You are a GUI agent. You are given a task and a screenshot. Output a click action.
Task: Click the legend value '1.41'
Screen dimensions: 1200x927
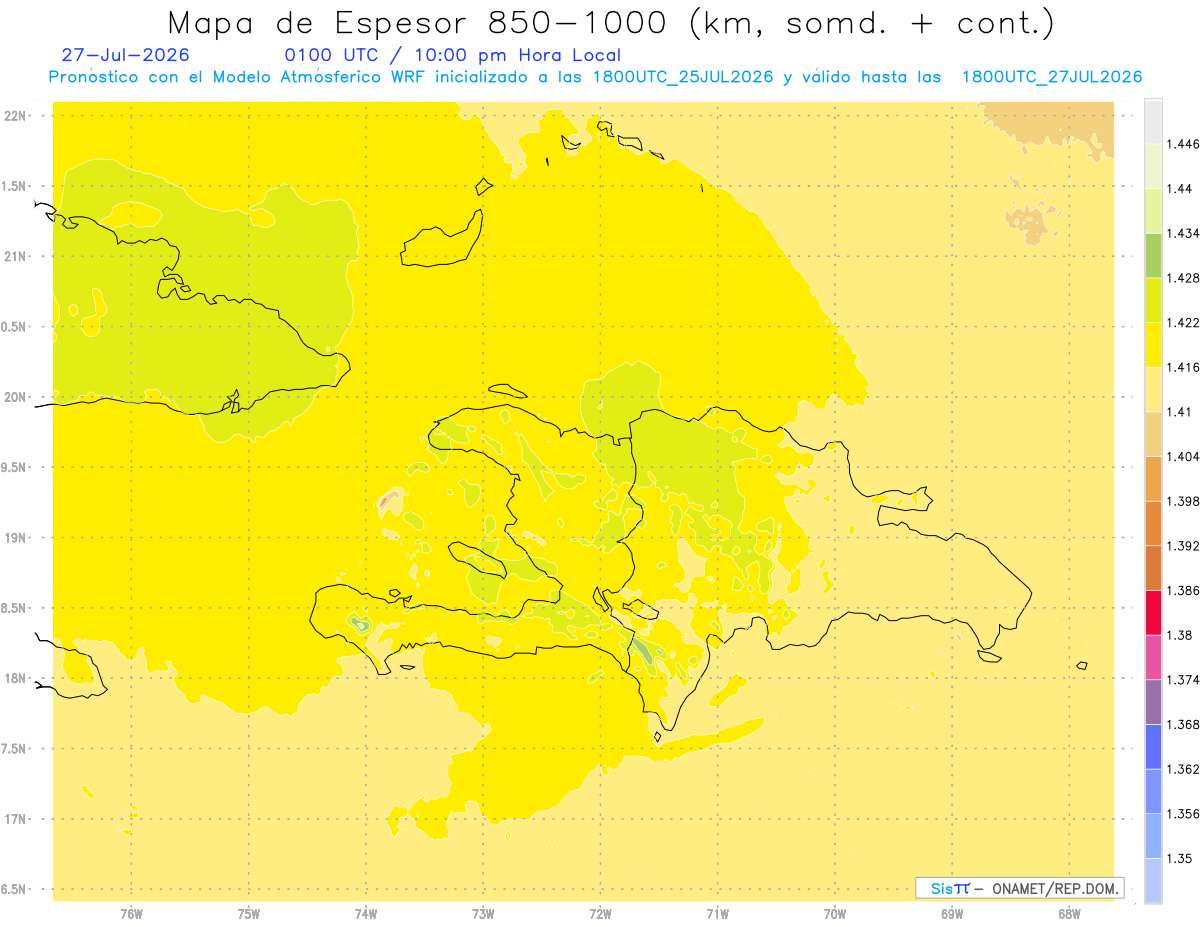click(x=1180, y=412)
